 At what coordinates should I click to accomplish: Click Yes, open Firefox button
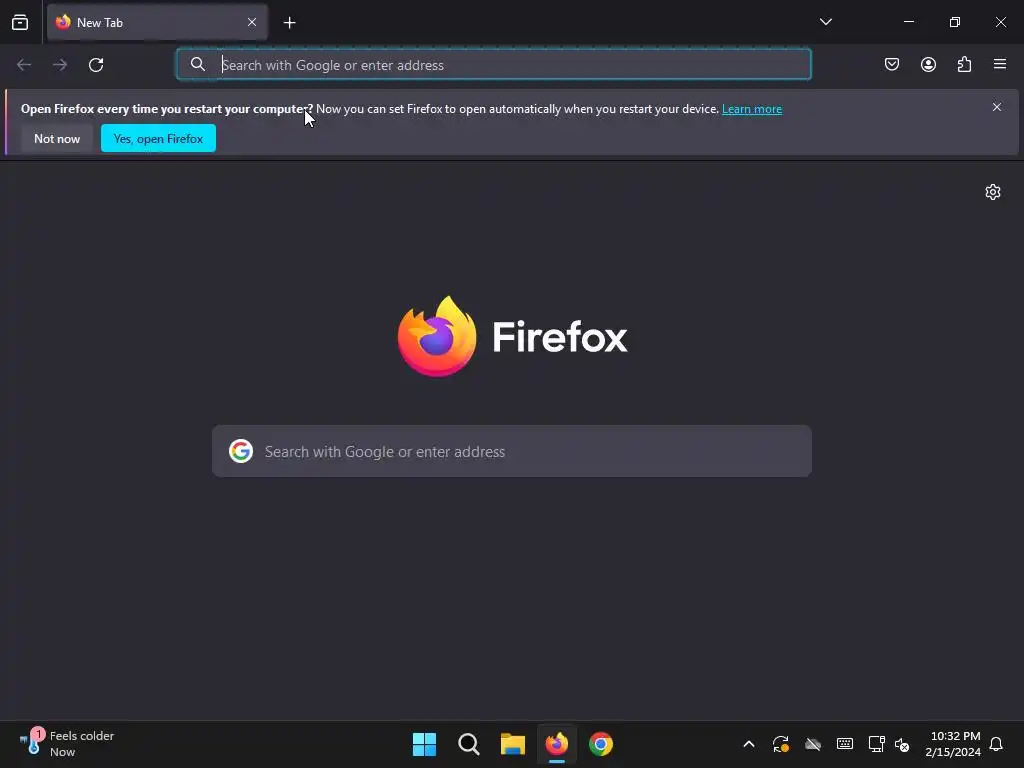tap(158, 138)
